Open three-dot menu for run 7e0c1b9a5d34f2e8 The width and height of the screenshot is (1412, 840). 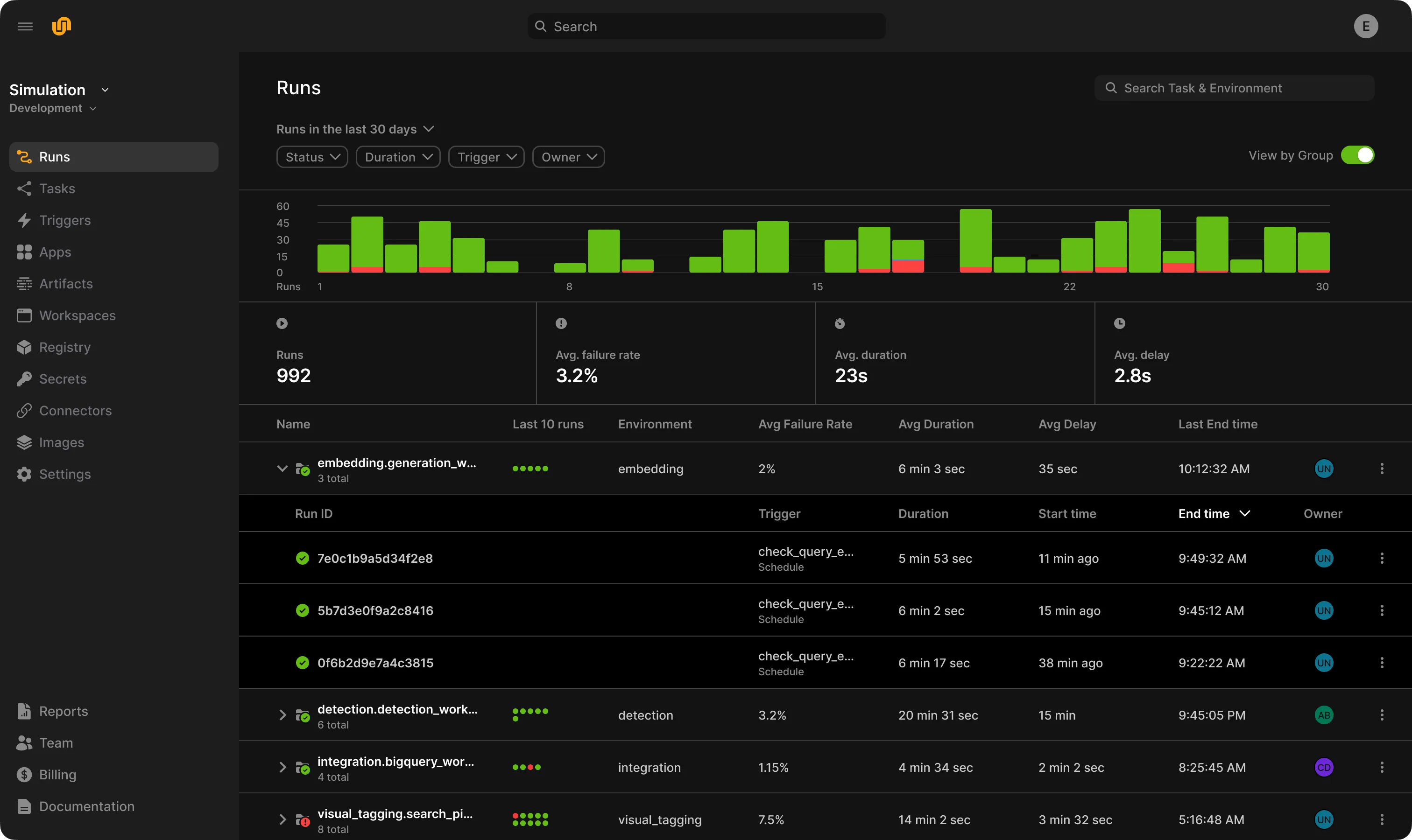coord(1381,558)
